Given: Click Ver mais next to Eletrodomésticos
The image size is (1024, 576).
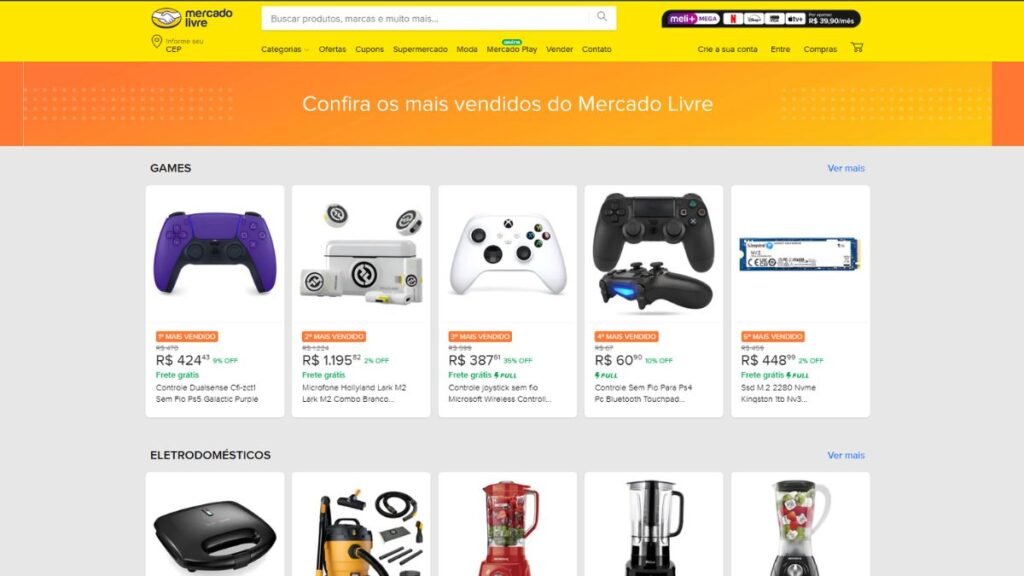Looking at the screenshot, I should pyautogui.click(x=846, y=456).
